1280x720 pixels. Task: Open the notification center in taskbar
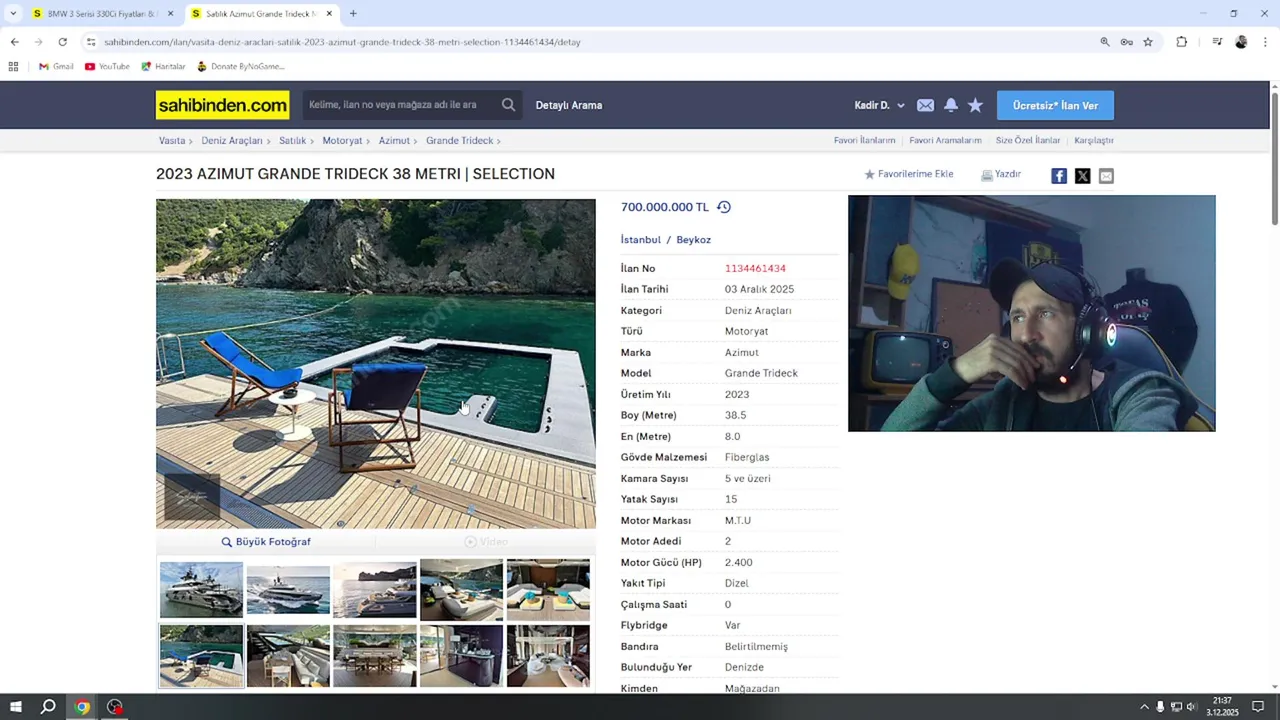pyautogui.click(x=1258, y=707)
